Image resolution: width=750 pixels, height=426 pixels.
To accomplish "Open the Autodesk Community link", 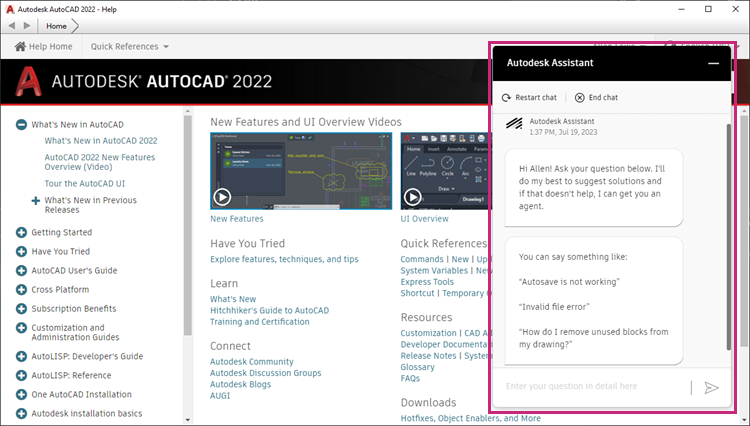I will 252,362.
